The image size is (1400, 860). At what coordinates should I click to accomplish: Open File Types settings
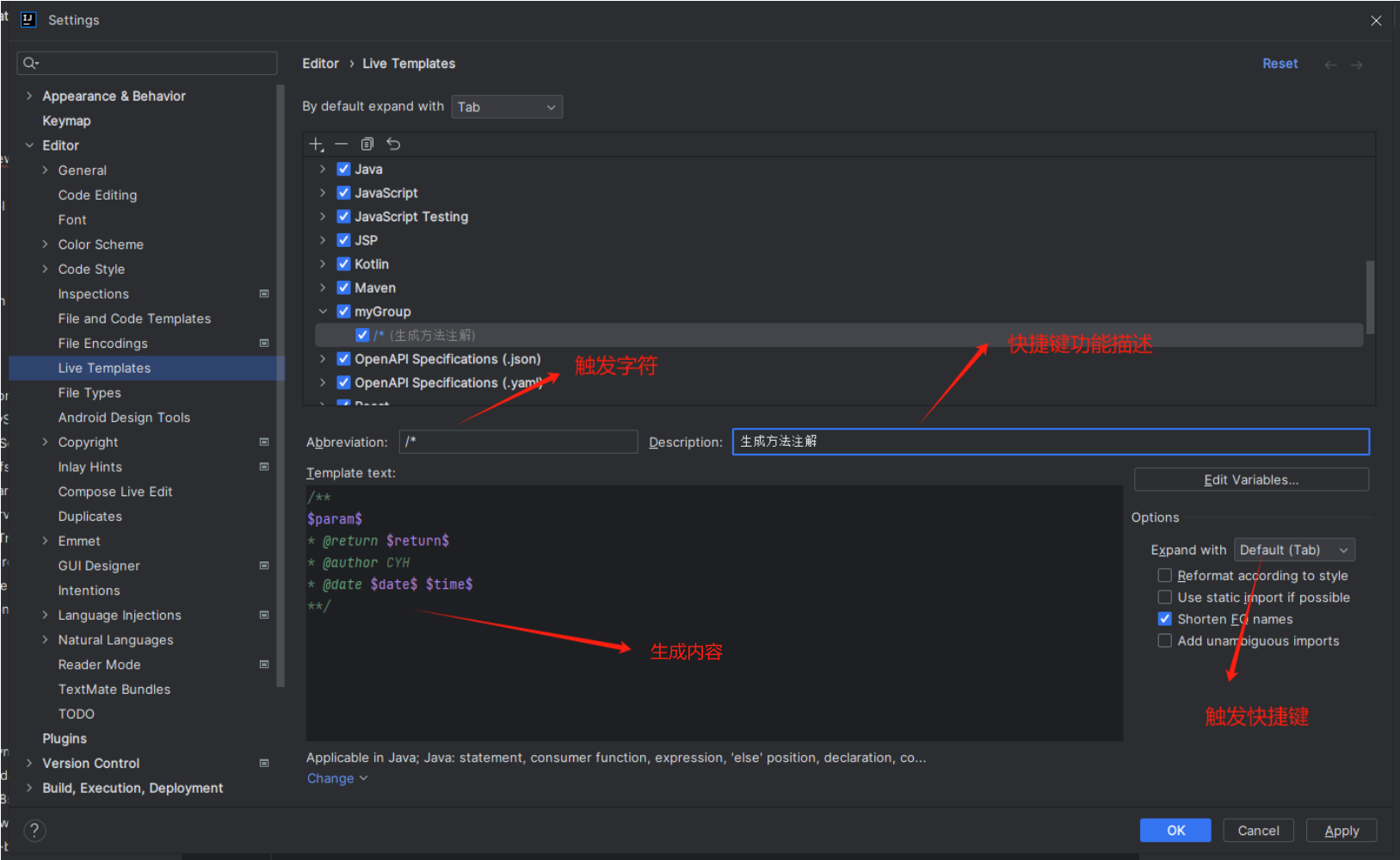click(x=89, y=393)
